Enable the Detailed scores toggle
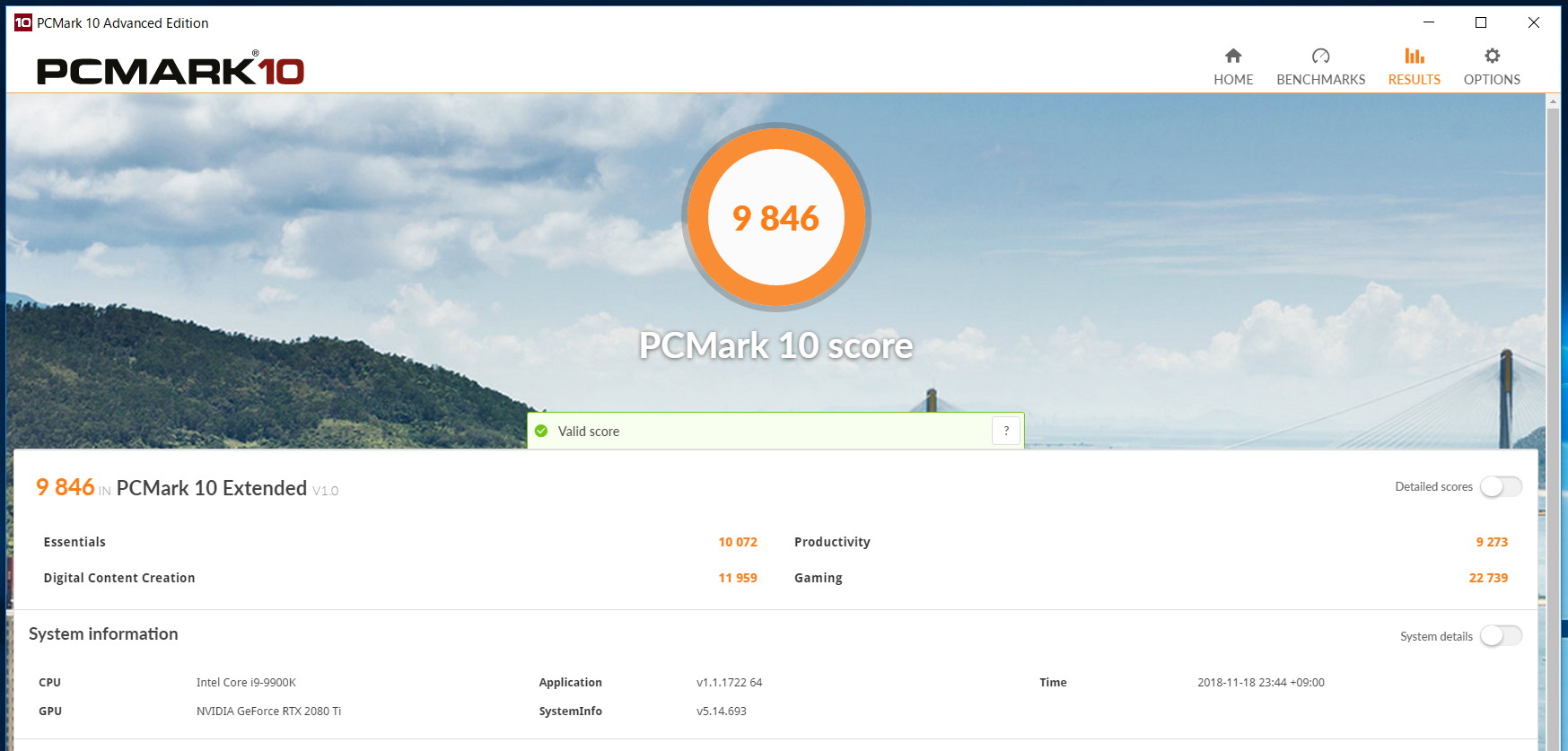The width and height of the screenshot is (1568, 751). coord(1501,486)
